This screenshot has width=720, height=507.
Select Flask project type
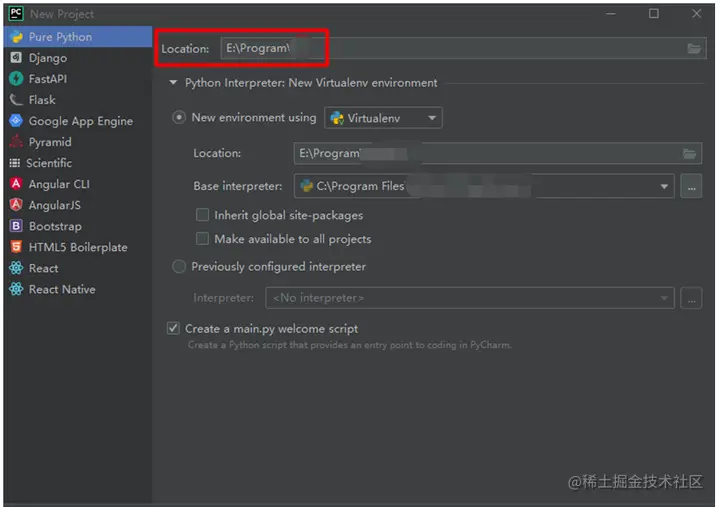78,100
